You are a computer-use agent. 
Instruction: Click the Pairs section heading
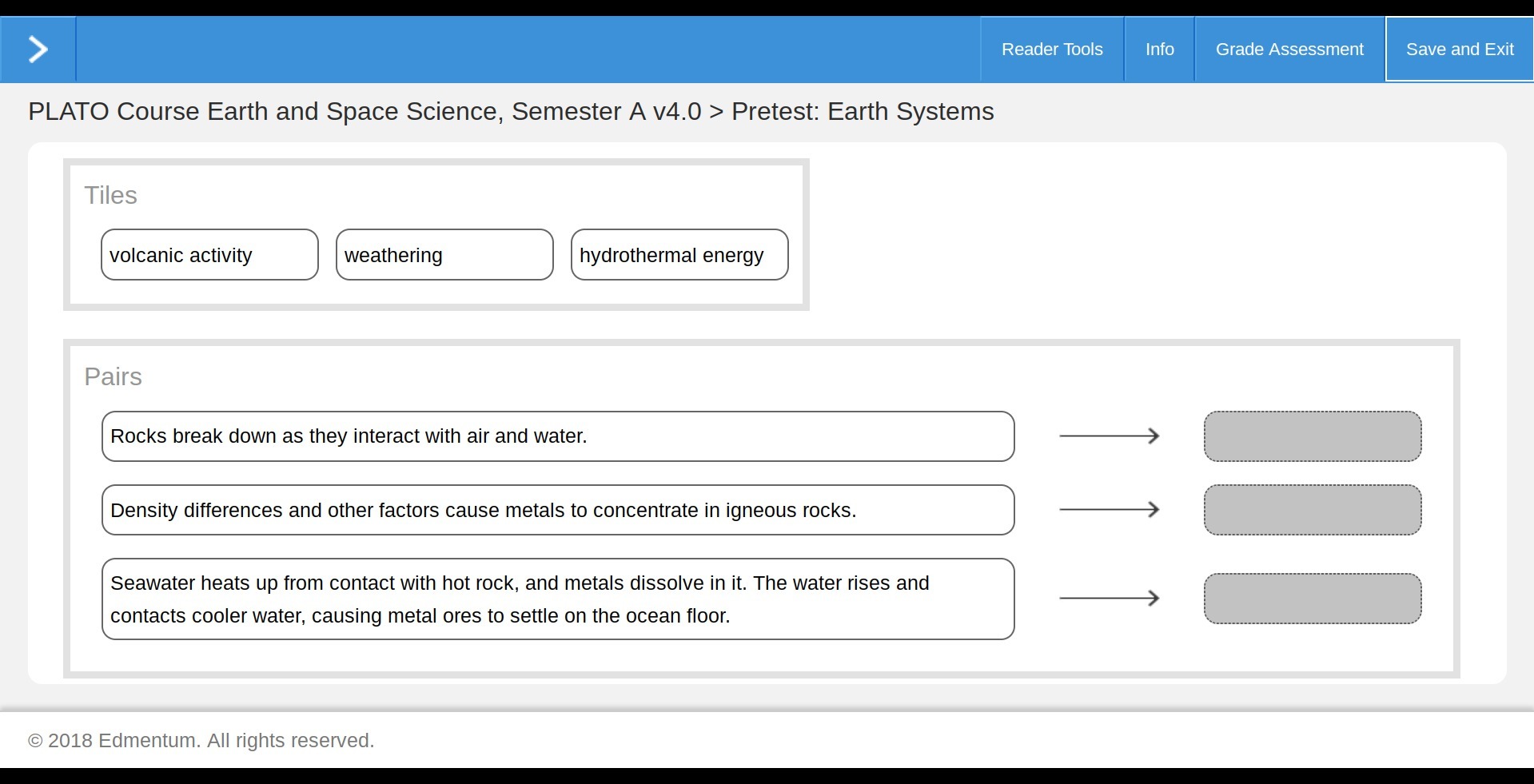click(114, 376)
